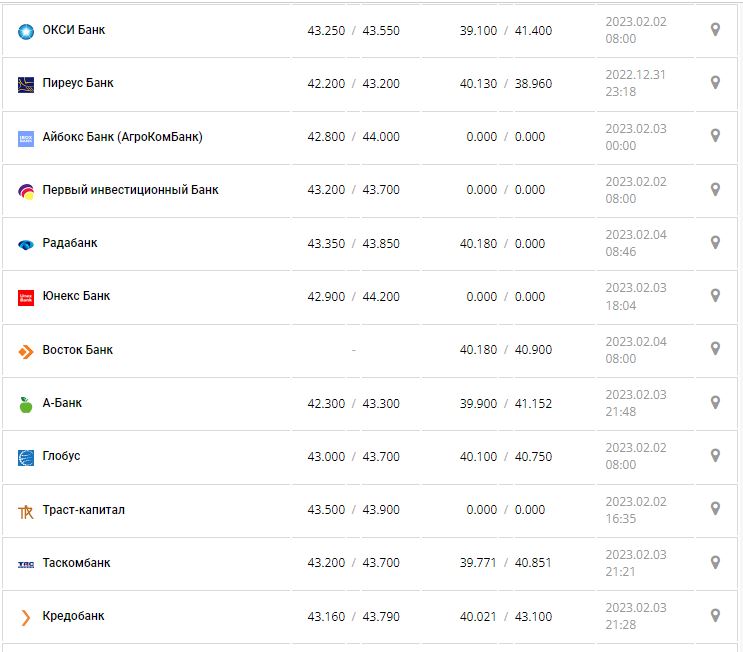Image resolution: width=743 pixels, height=652 pixels.
Task: Select the Таскомбанк bank name
Action: click(x=76, y=563)
